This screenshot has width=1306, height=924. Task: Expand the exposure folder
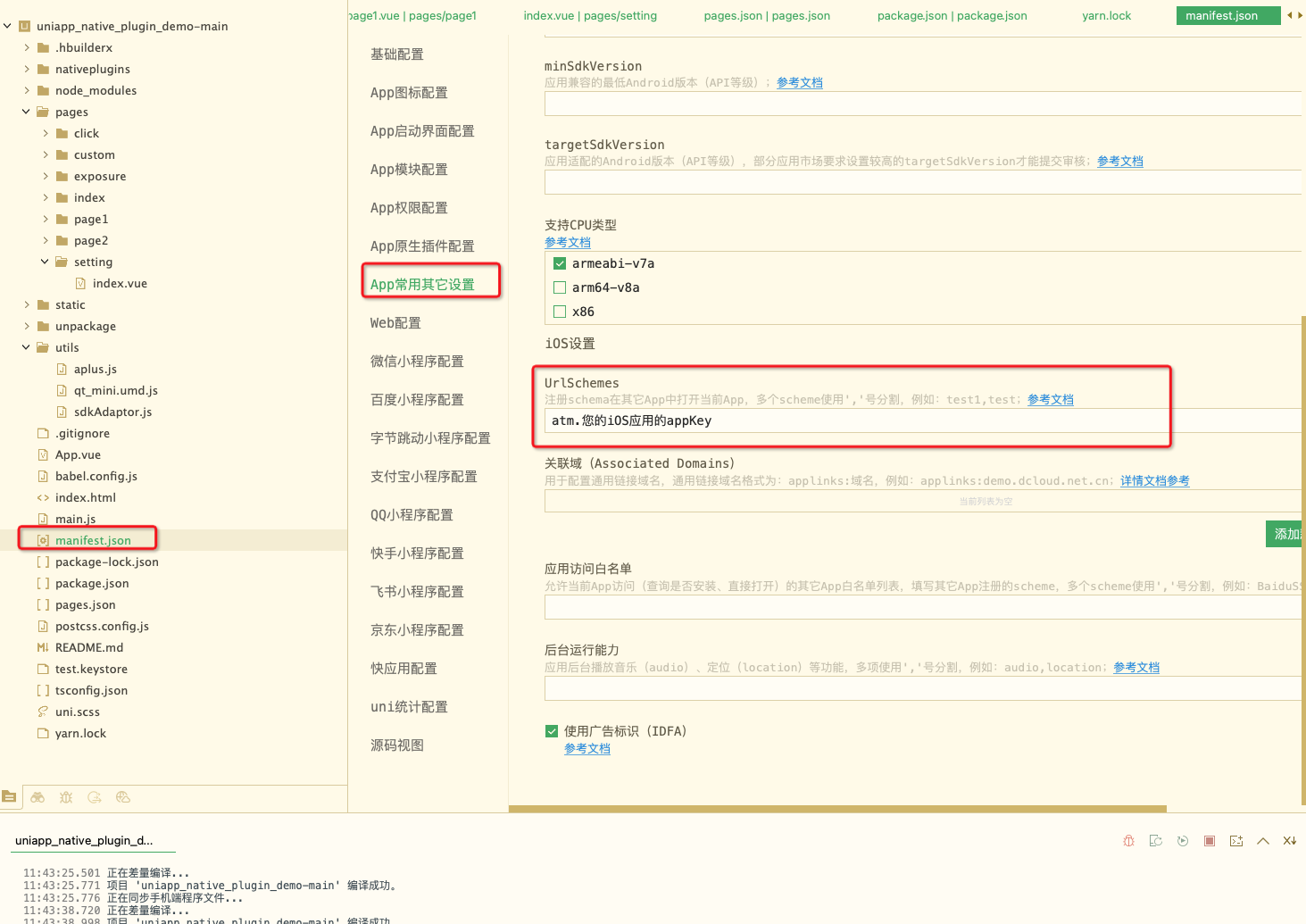46,176
